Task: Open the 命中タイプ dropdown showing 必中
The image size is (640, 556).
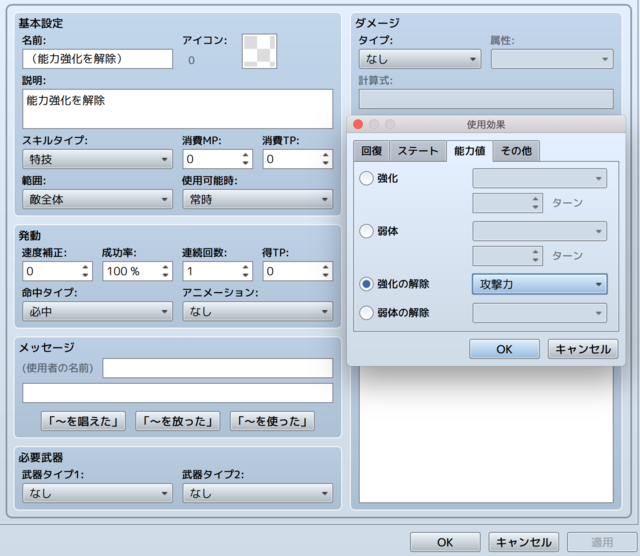Action: pyautogui.click(x=98, y=311)
